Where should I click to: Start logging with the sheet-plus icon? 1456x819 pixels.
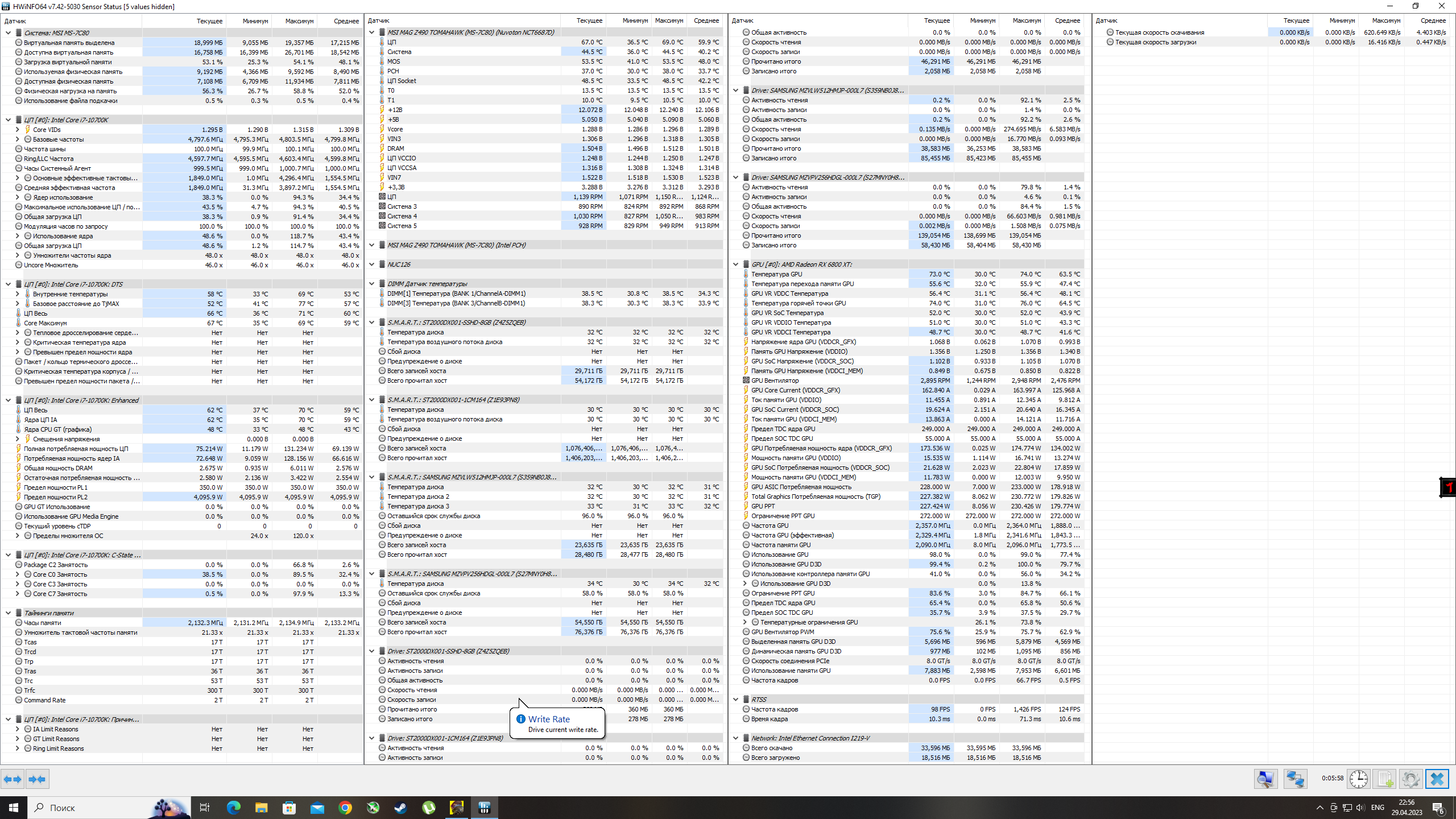click(x=1385, y=779)
